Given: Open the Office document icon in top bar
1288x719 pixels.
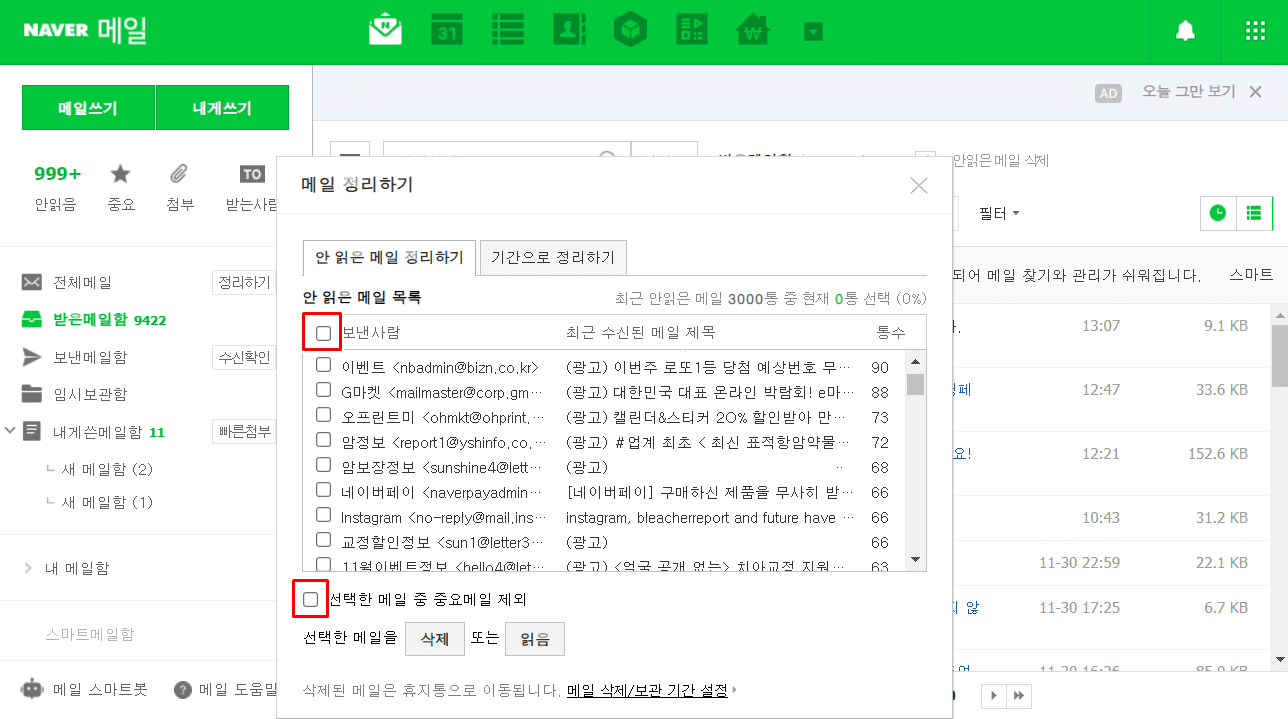Looking at the screenshot, I should 692,30.
